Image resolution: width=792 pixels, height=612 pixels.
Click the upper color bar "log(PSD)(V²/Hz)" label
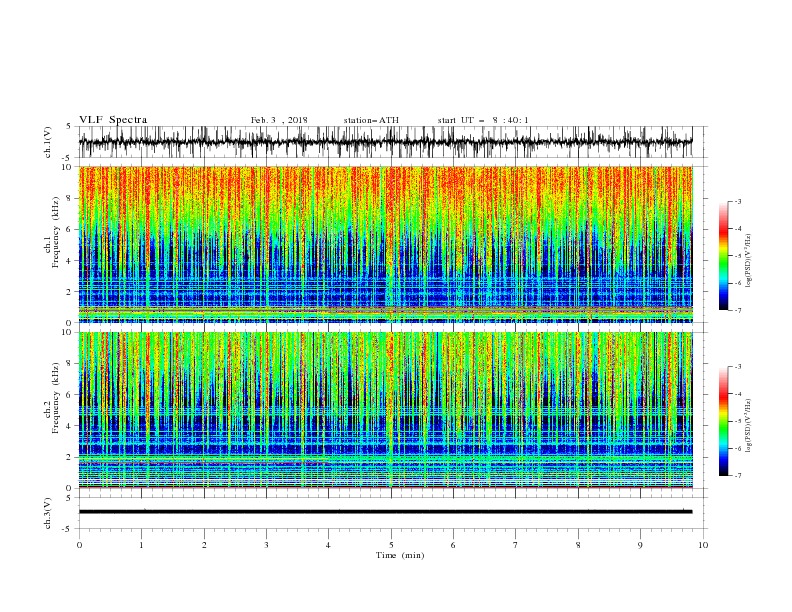click(x=749, y=261)
